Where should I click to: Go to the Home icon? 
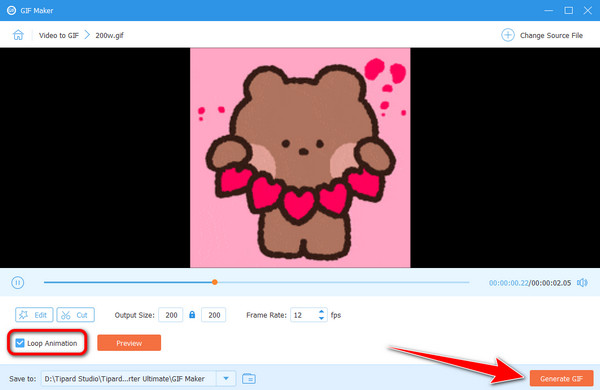pyautogui.click(x=18, y=35)
